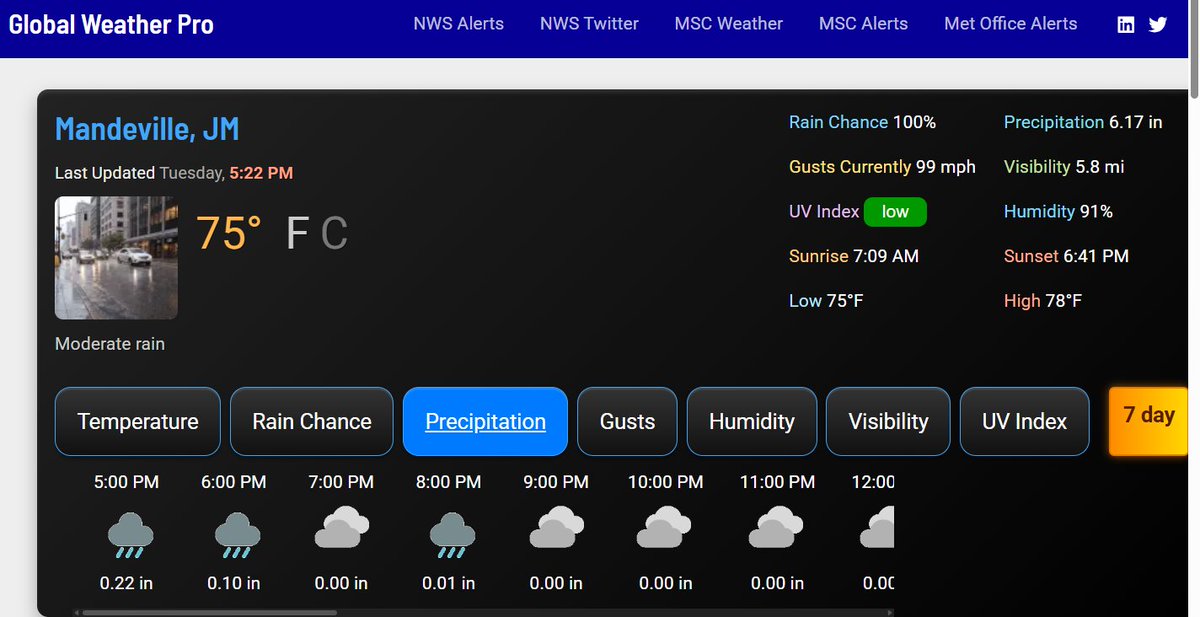
Task: Click the Precipitation 6.17 in value
Action: 1135,122
